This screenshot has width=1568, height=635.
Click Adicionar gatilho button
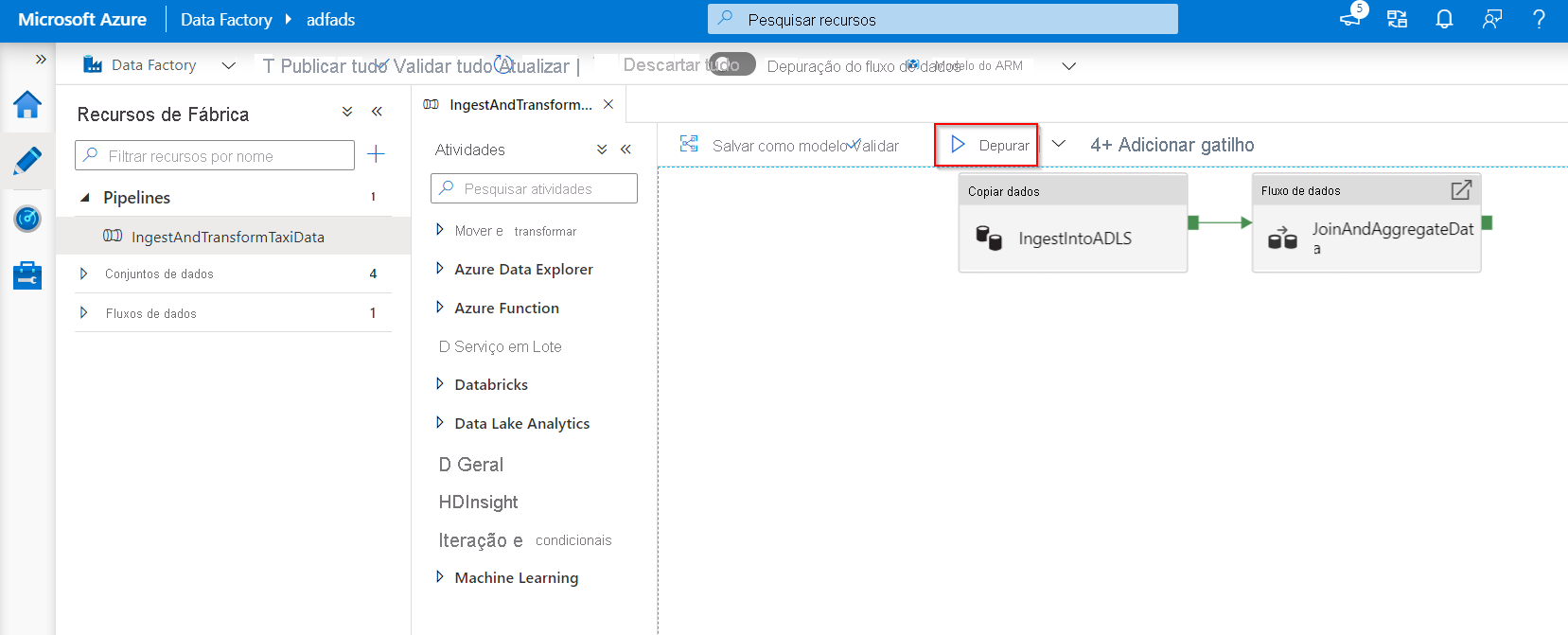[x=1172, y=145]
